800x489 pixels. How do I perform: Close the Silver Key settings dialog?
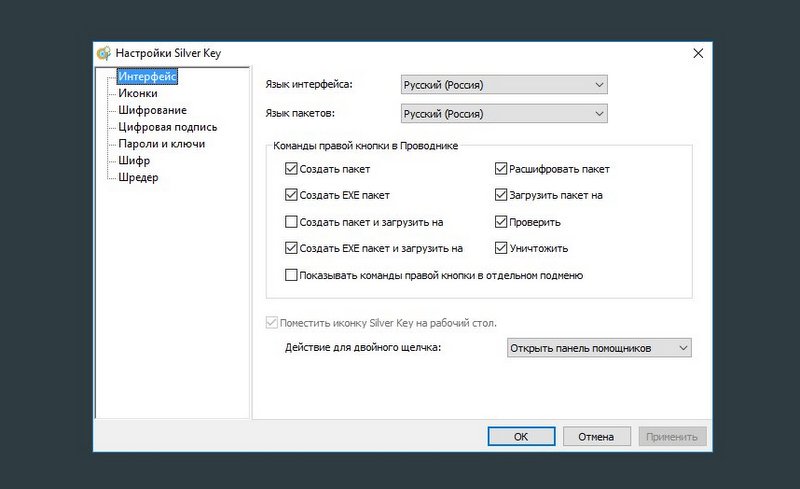click(x=698, y=53)
